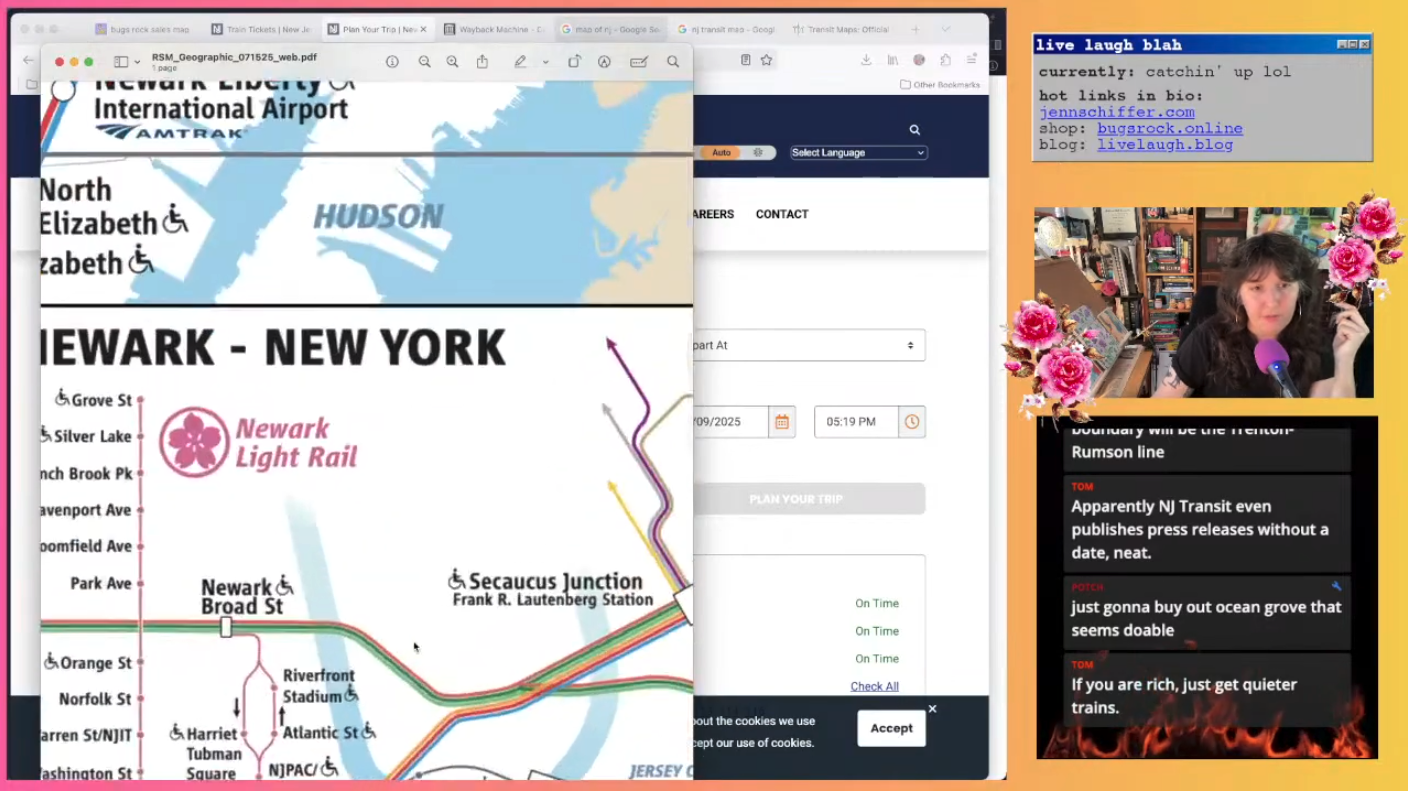The height and width of the screenshot is (791, 1408).
Task: Open the Select Language dropdown
Action: point(857,152)
